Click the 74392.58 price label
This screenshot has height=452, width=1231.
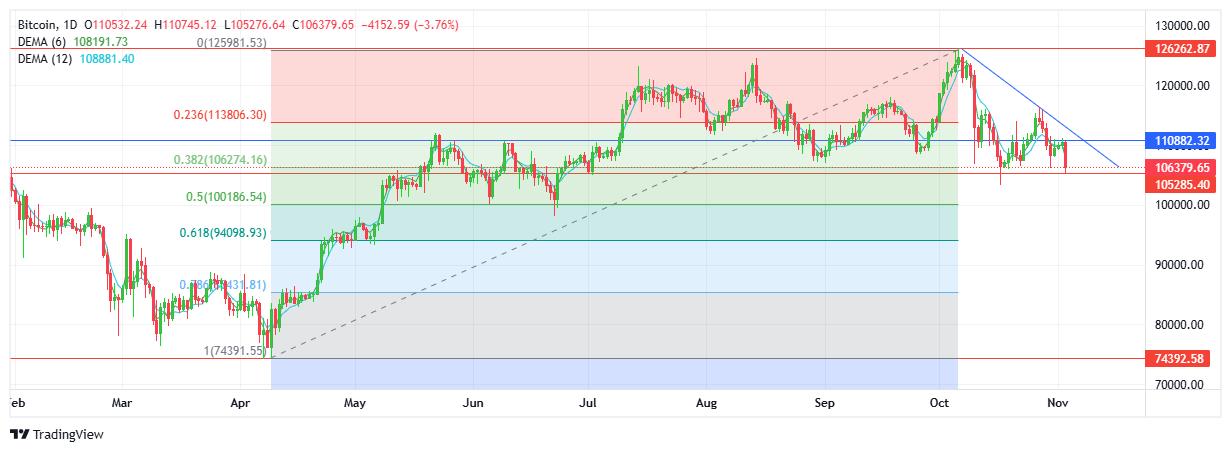(x=1182, y=358)
